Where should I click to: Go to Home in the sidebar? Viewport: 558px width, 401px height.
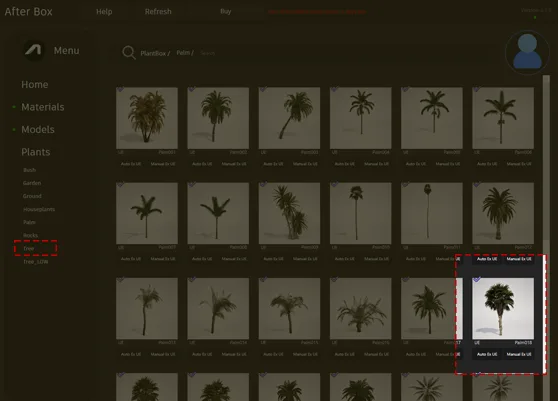click(x=35, y=85)
